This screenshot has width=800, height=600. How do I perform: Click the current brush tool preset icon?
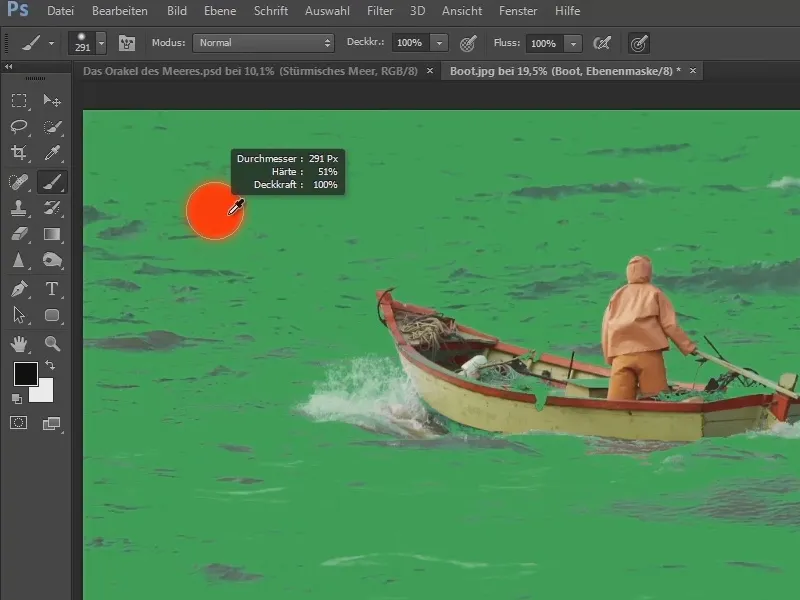(x=31, y=43)
